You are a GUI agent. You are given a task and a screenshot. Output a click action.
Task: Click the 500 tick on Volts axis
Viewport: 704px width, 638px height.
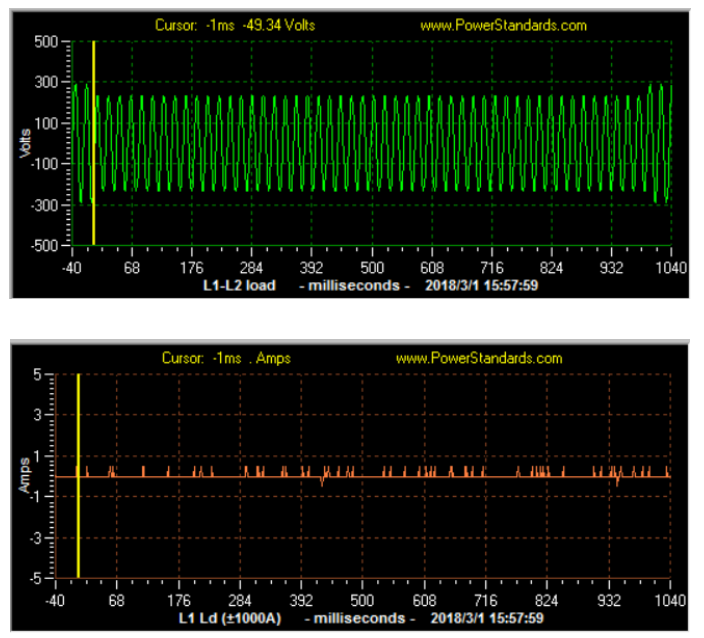tap(47, 42)
